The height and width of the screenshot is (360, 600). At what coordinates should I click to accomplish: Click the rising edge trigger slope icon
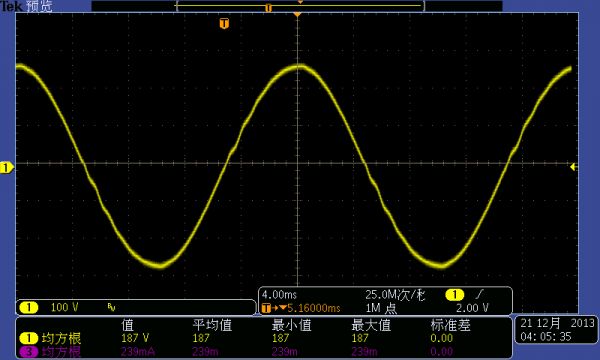click(479, 294)
